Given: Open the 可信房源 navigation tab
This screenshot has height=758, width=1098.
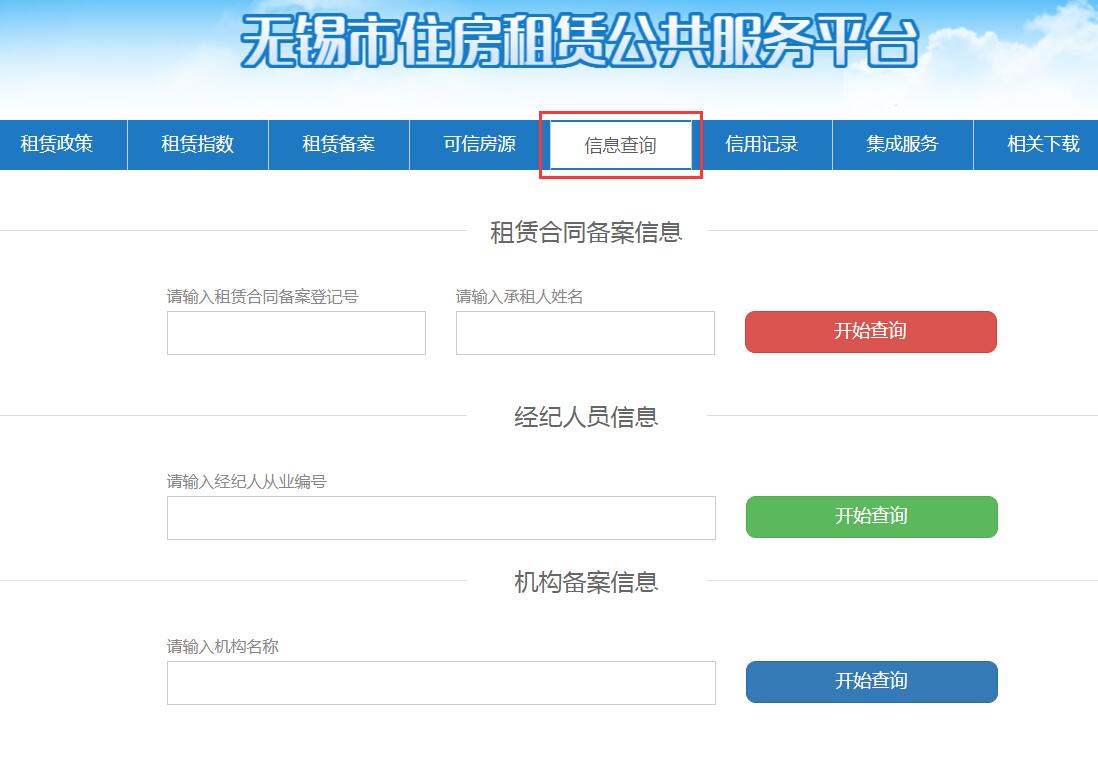Looking at the screenshot, I should click(479, 144).
